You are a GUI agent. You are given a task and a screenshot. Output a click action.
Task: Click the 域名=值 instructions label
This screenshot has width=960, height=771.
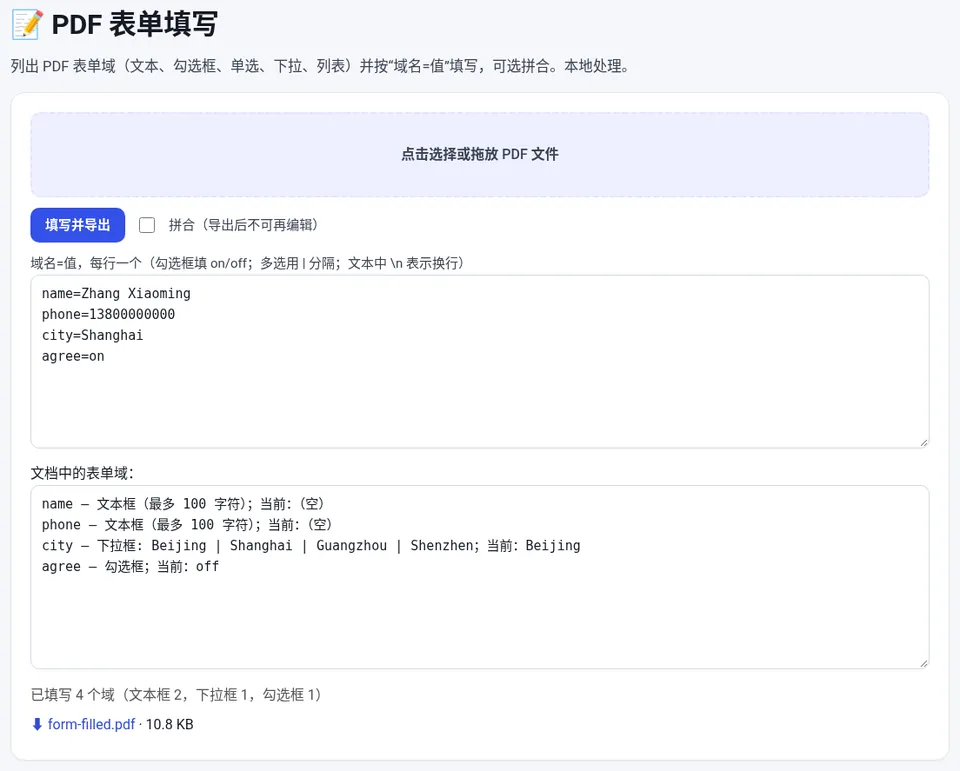pyautogui.click(x=248, y=263)
